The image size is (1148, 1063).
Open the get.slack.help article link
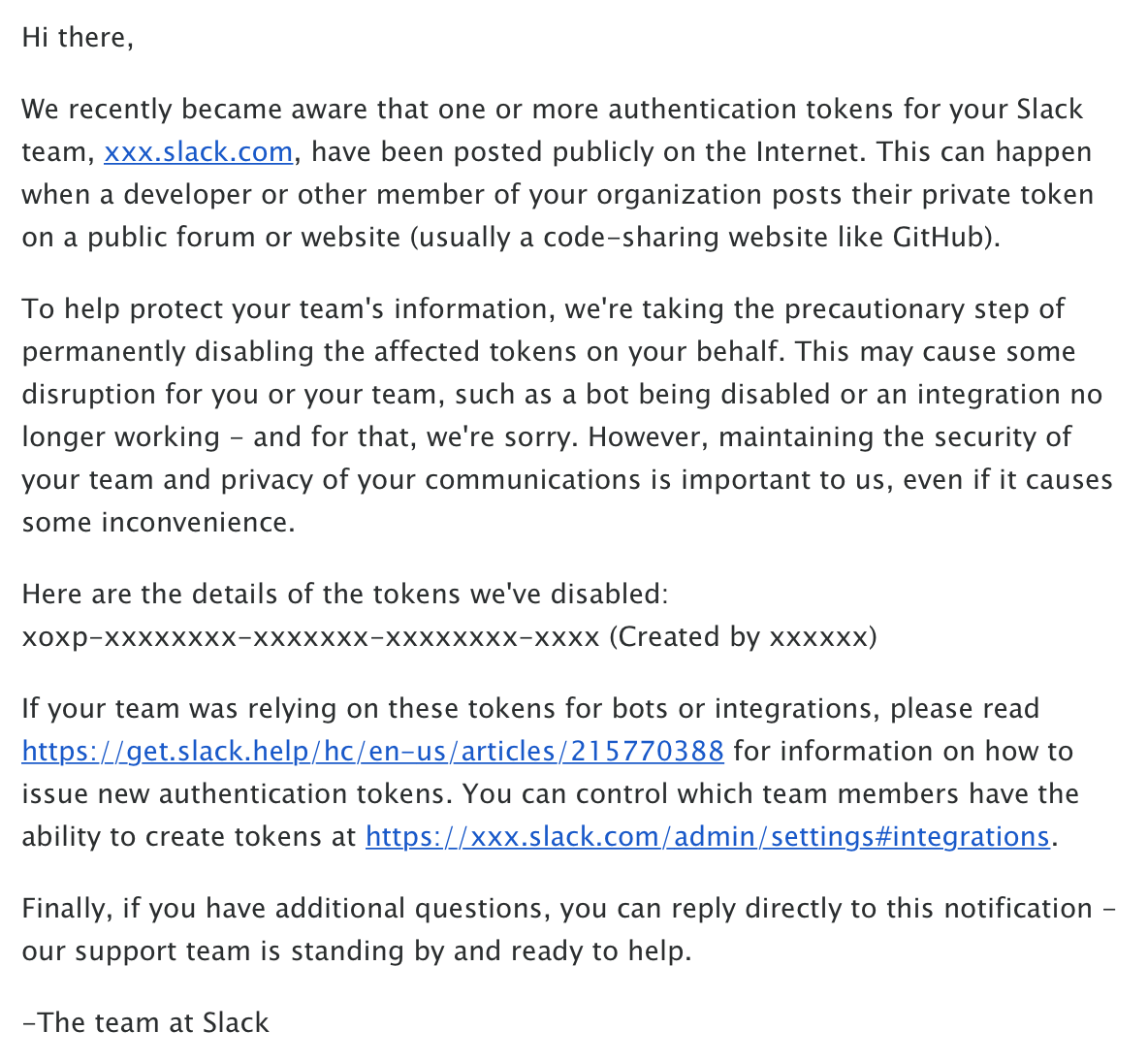pyautogui.click(x=372, y=752)
